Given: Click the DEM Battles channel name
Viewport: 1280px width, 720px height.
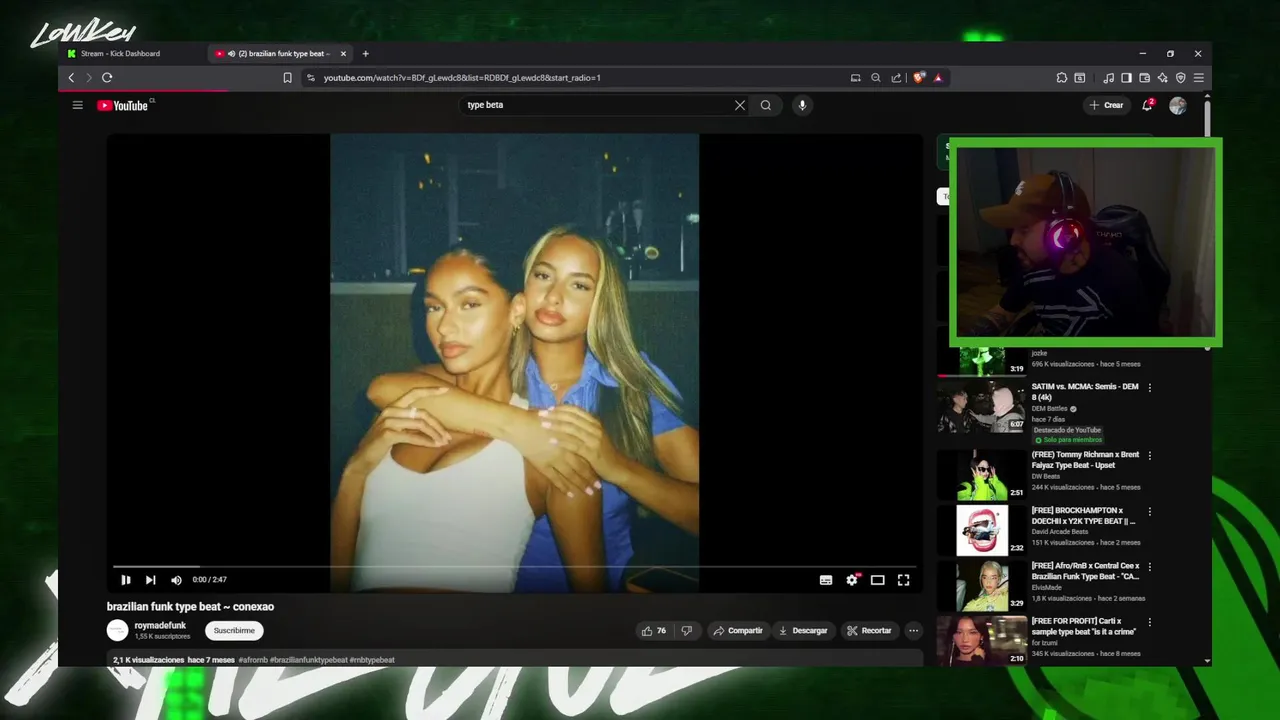Looking at the screenshot, I should coord(1050,409).
